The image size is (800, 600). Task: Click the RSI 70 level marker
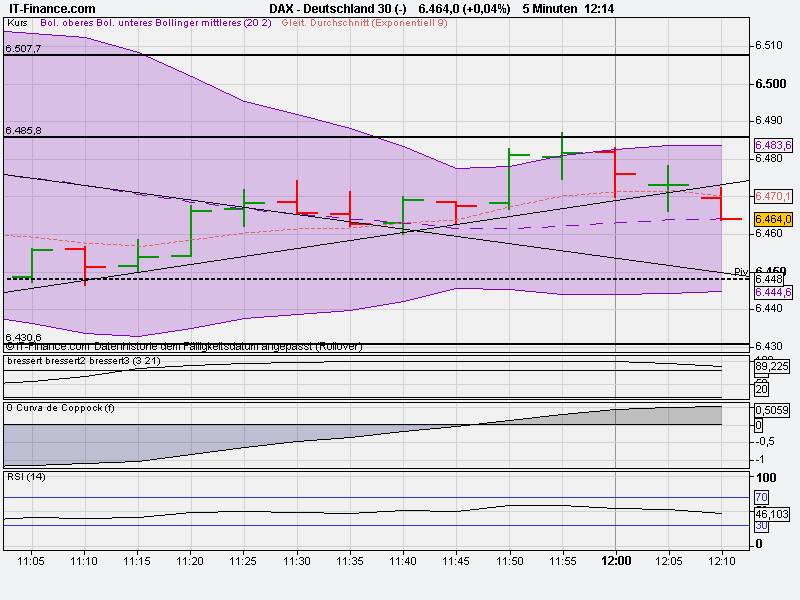coord(763,497)
